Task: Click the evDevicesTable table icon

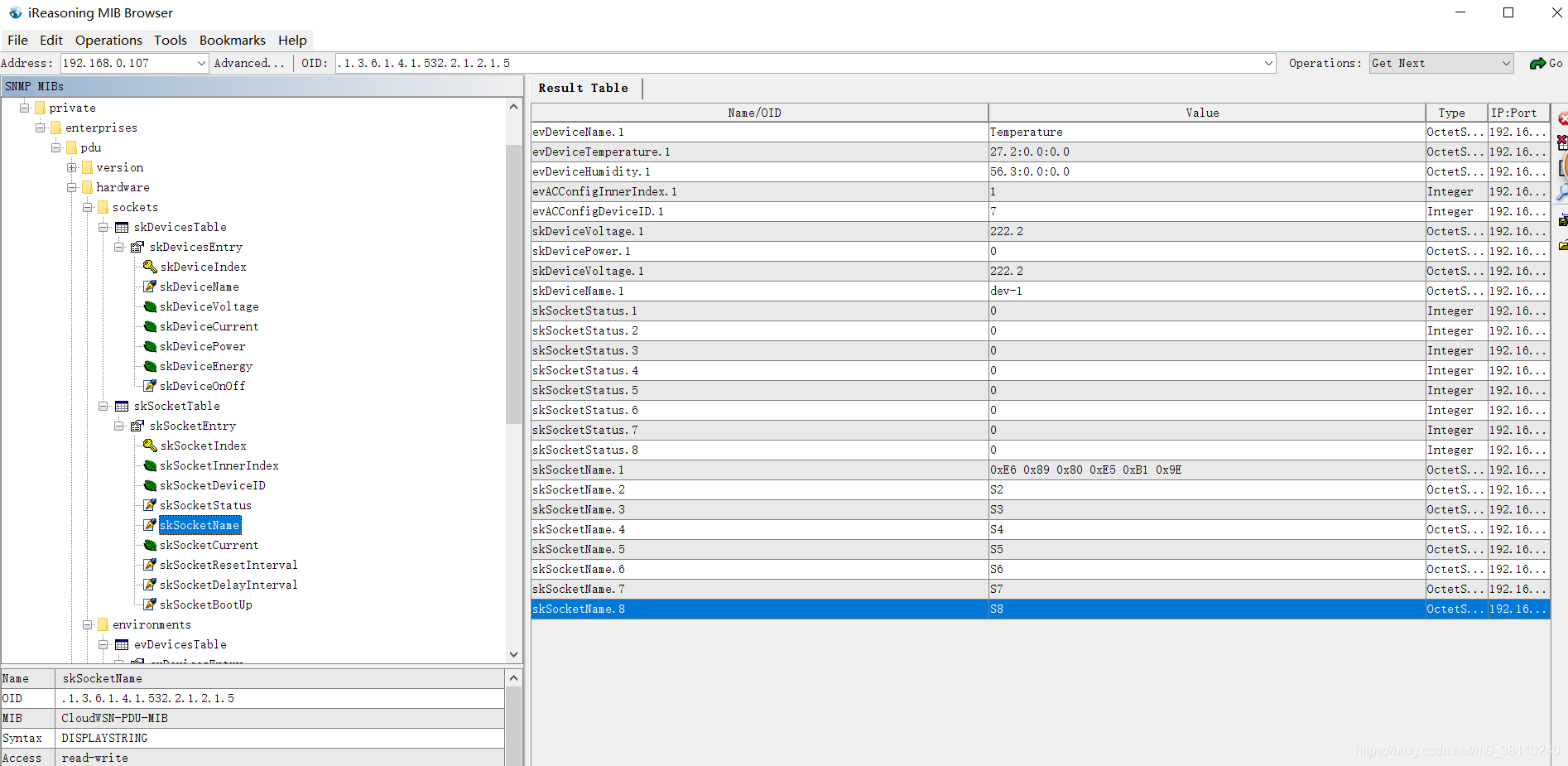Action: [122, 644]
